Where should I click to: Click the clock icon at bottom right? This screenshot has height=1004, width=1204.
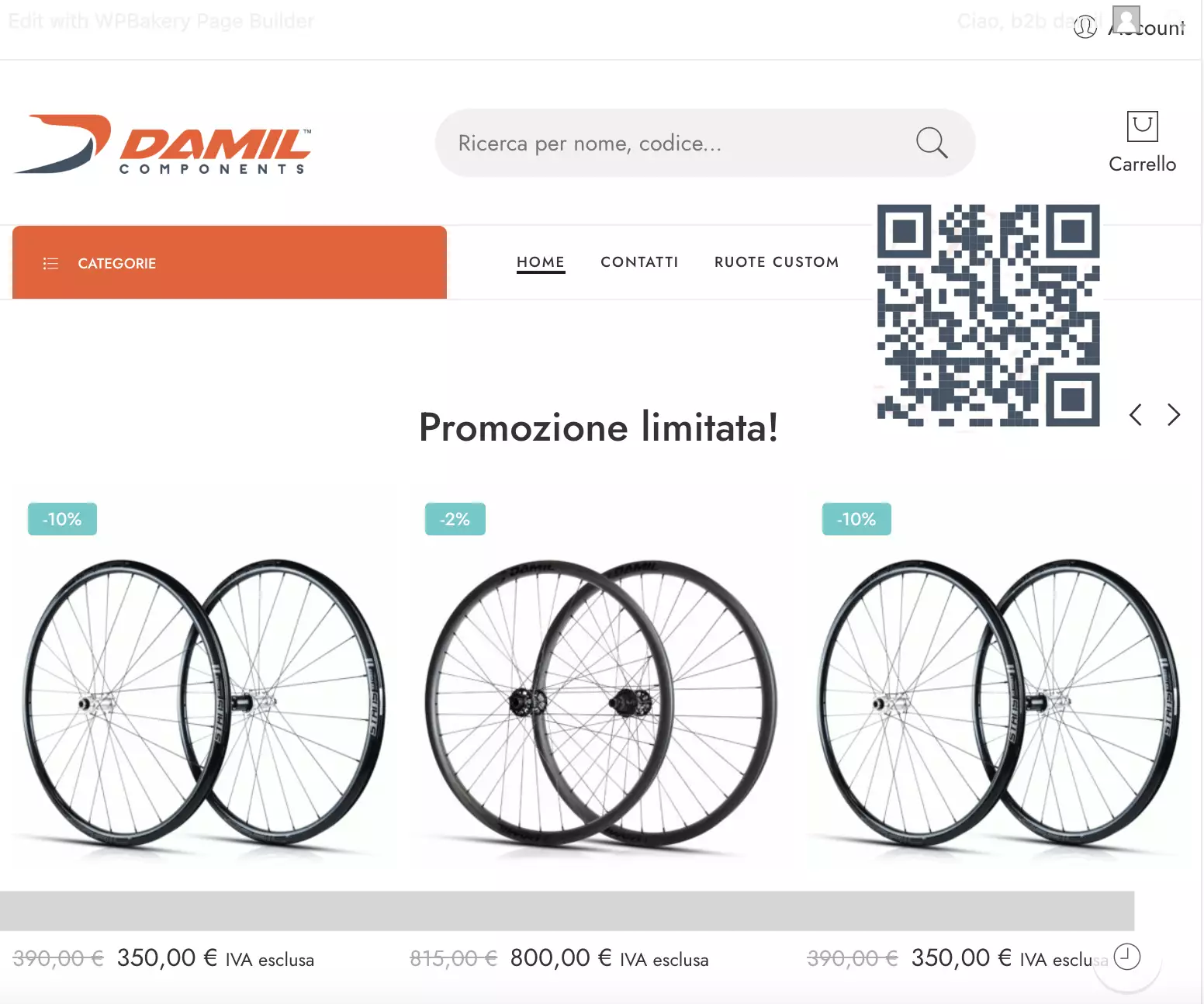1126,957
